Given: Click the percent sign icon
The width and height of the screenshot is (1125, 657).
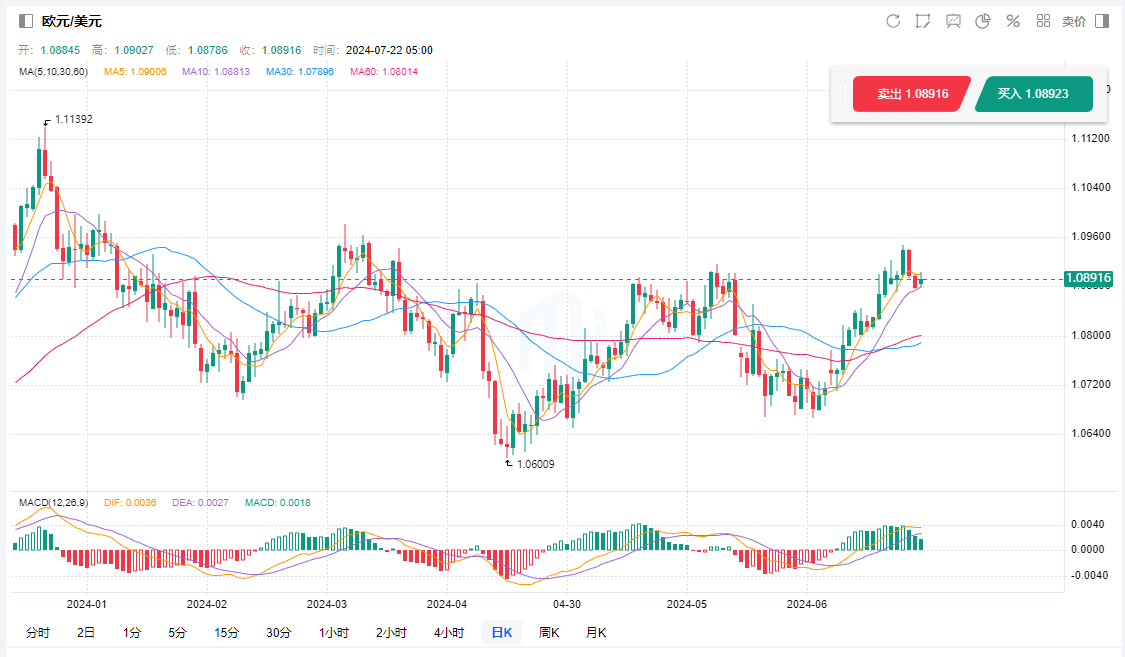Looking at the screenshot, I should coord(1013,21).
